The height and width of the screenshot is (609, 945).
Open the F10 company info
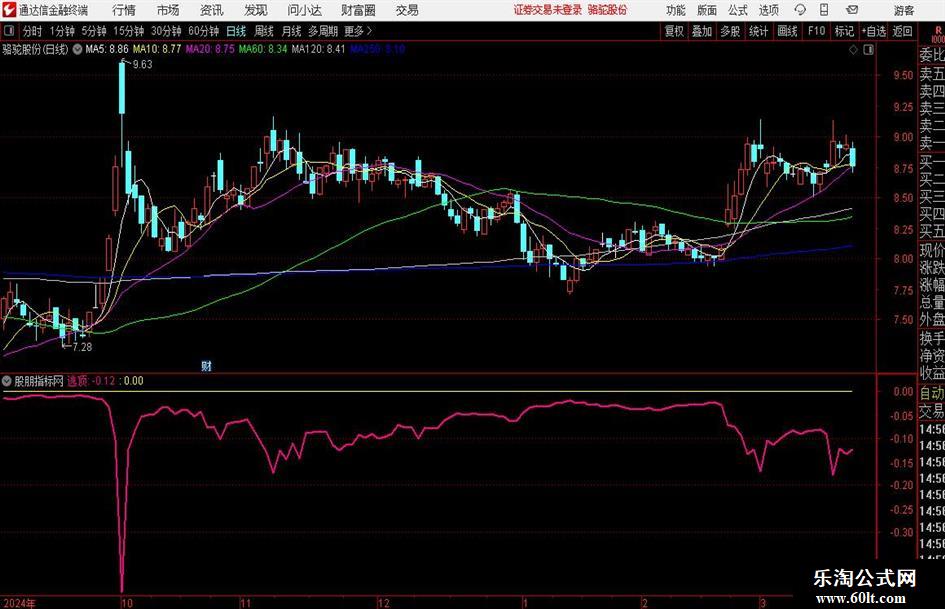click(816, 31)
